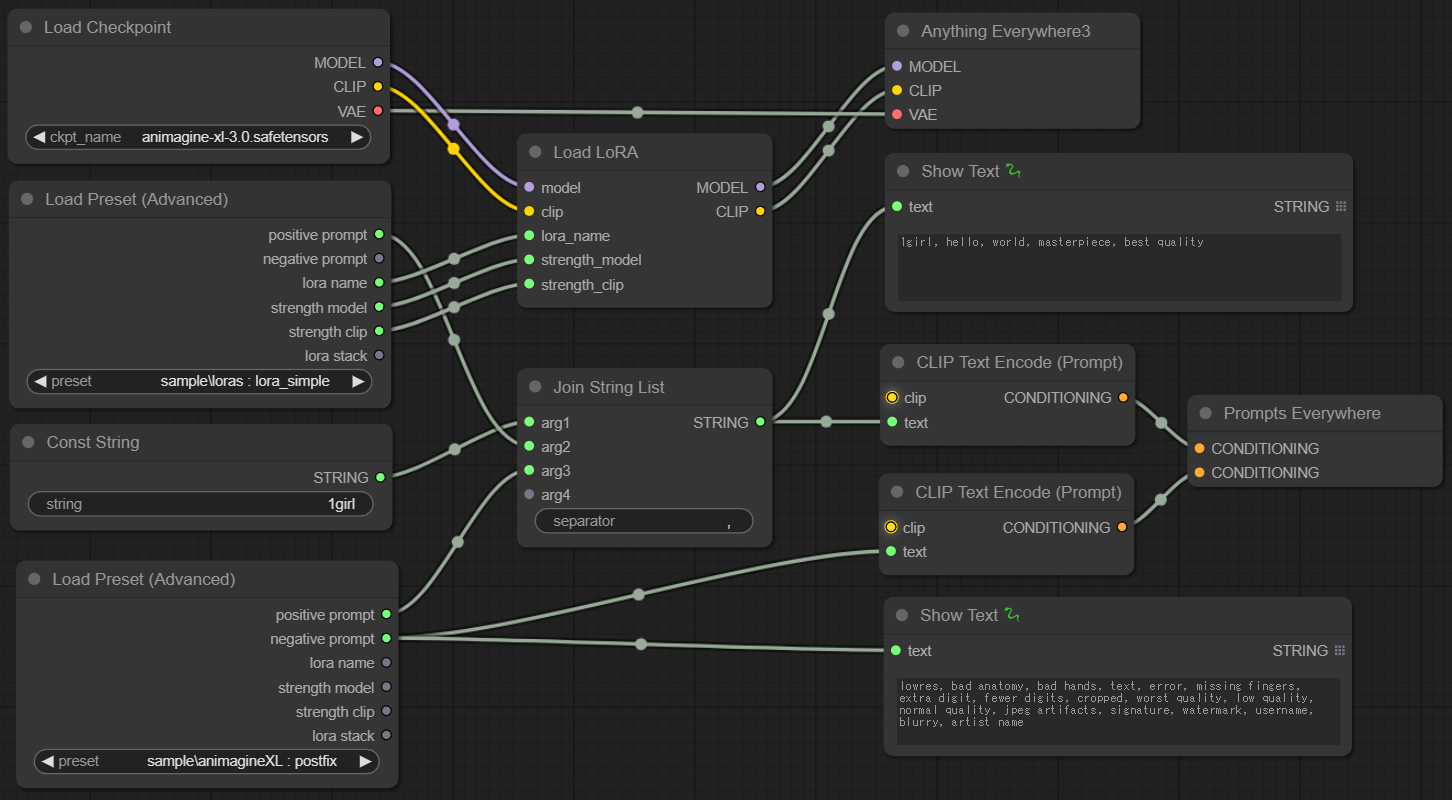Click the STRING output port of Join String List

(x=760, y=422)
